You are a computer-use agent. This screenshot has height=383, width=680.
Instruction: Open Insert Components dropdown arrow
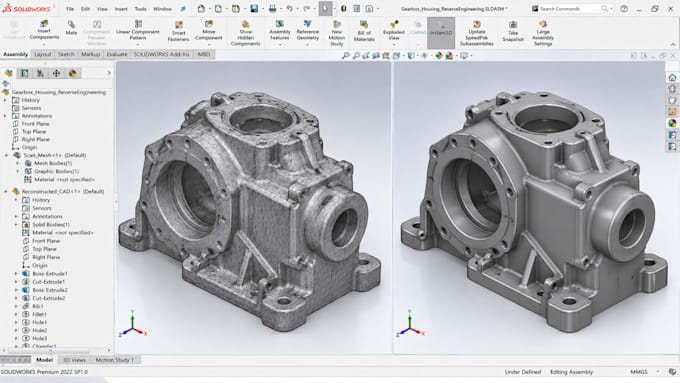[x=44, y=44]
